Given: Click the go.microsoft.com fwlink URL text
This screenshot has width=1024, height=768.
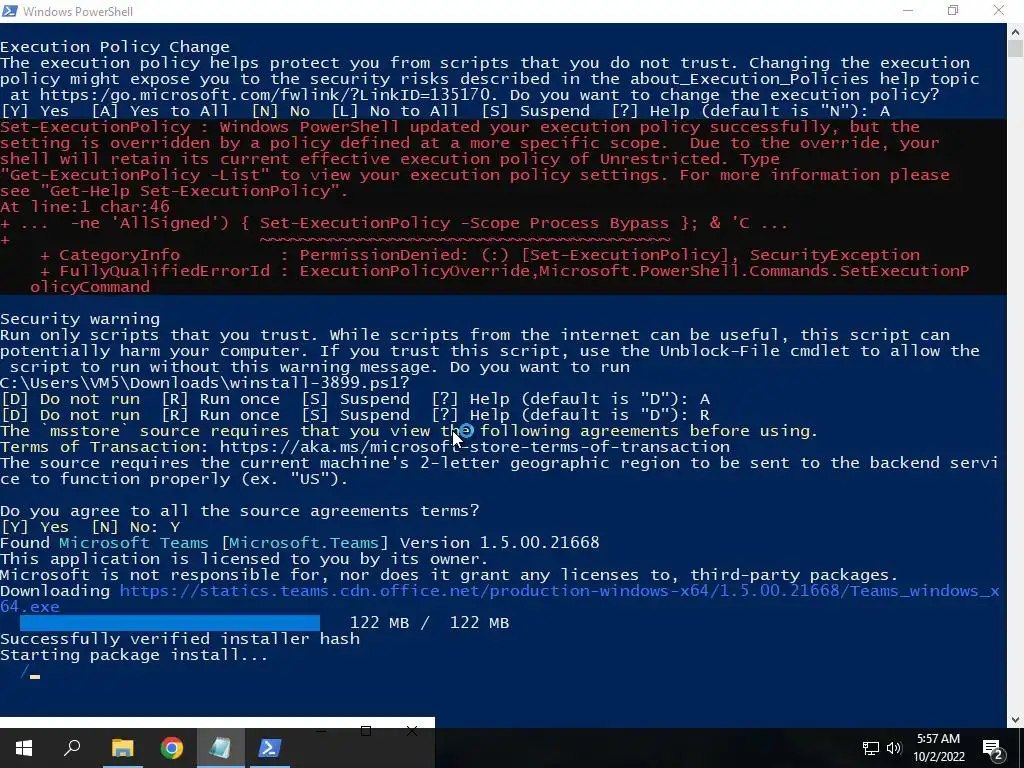Looking at the screenshot, I should (x=263, y=95).
